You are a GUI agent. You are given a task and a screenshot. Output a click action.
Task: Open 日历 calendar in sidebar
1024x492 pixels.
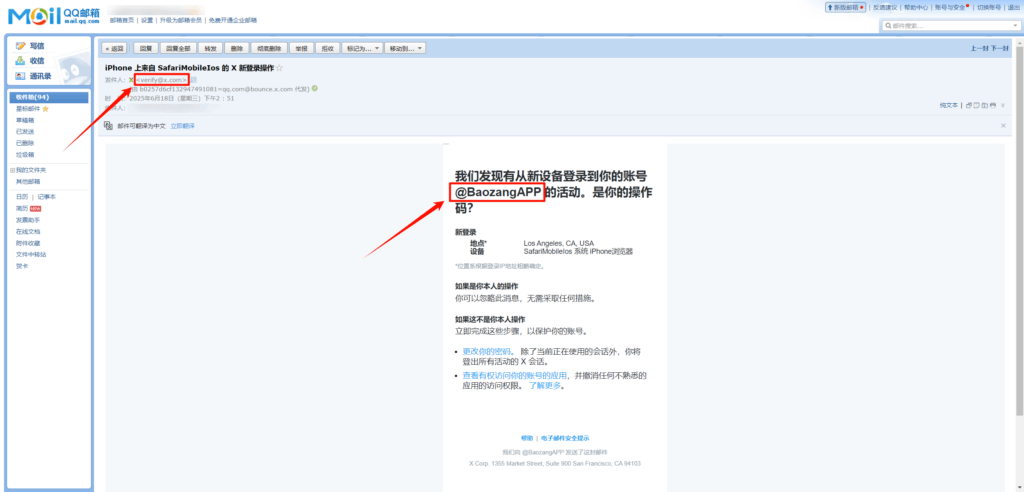click(x=22, y=197)
